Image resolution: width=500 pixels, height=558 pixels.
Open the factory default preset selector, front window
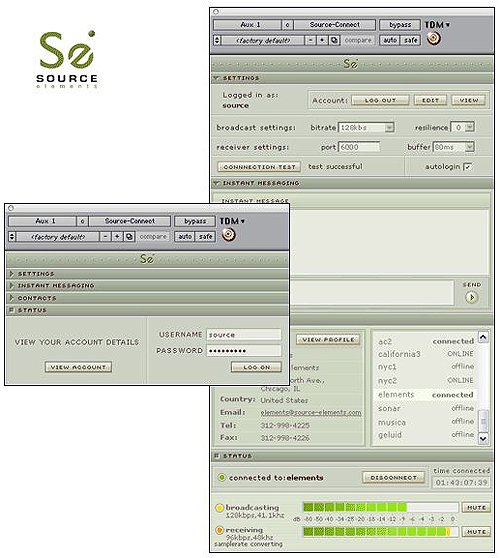pos(58,237)
